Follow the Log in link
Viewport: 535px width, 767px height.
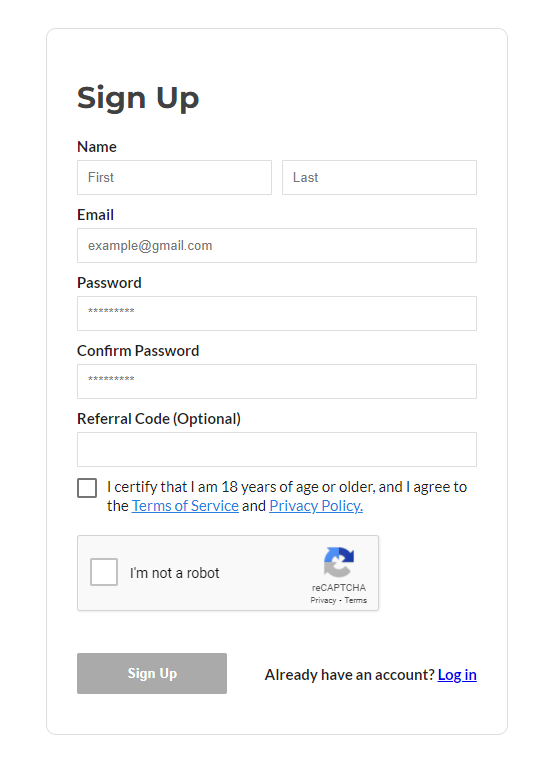[x=457, y=675]
